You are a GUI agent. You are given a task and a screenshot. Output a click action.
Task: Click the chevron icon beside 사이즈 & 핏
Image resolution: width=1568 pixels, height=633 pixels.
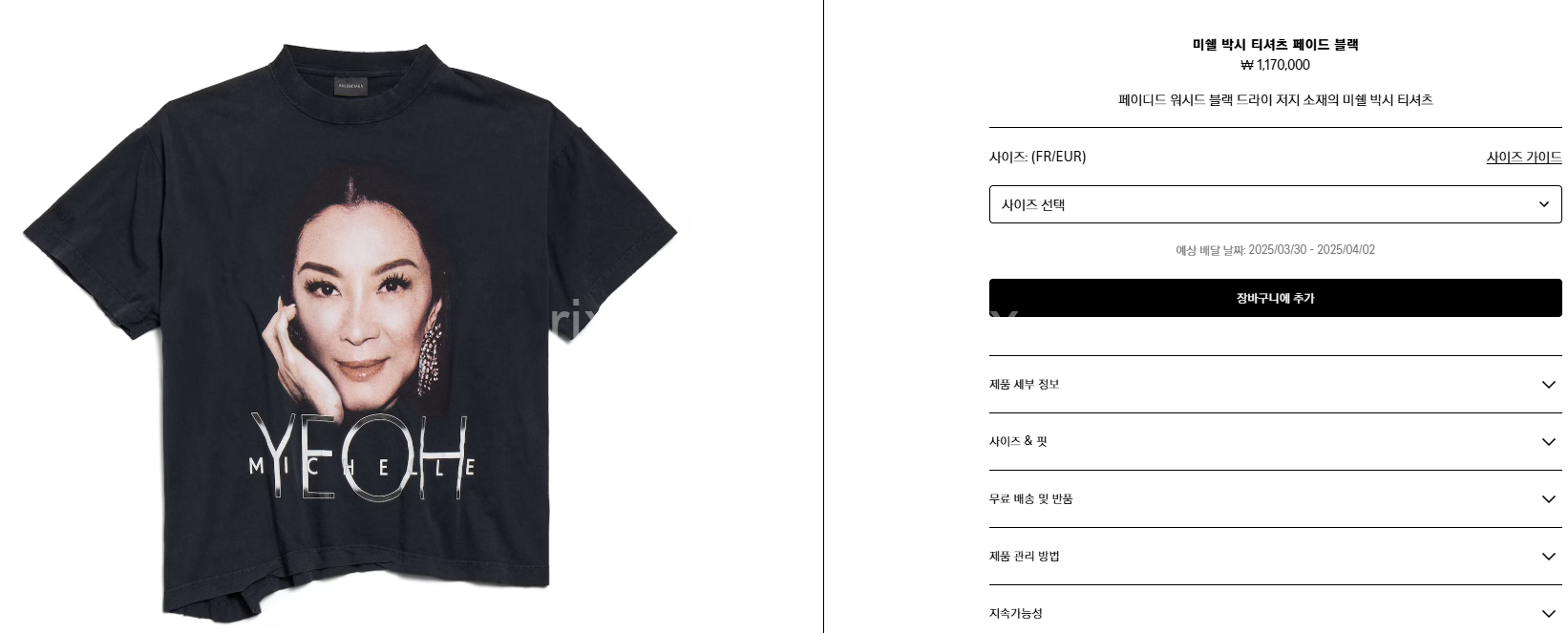pos(1548,441)
